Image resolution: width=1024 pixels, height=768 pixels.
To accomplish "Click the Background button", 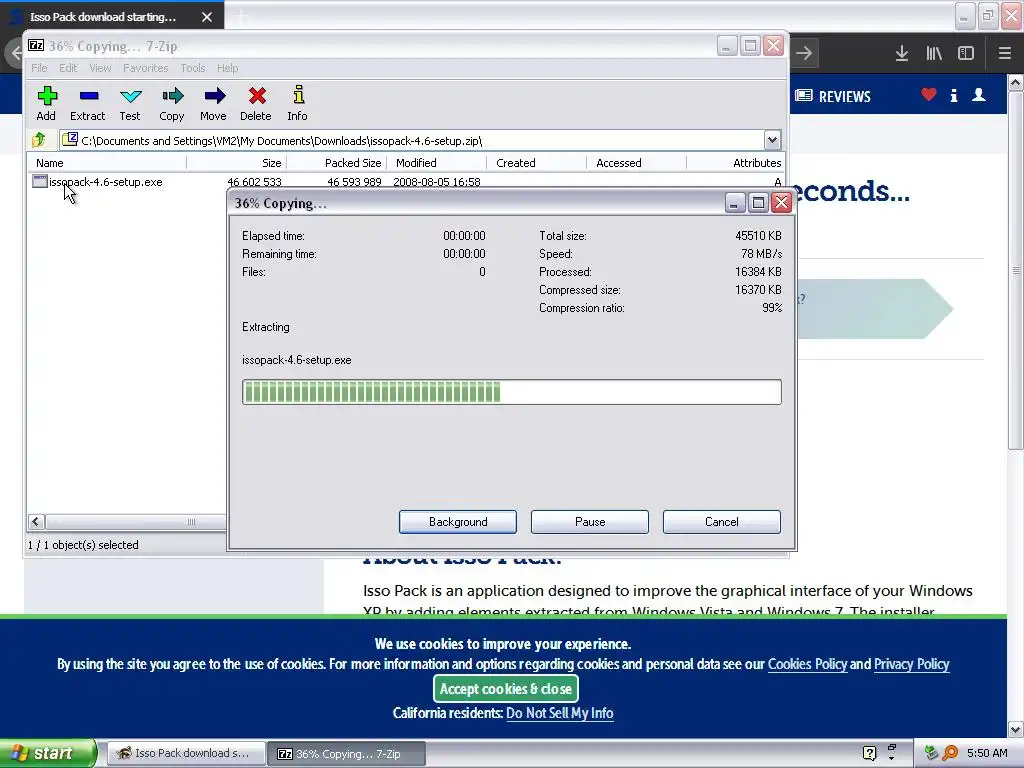I will pos(458,522).
